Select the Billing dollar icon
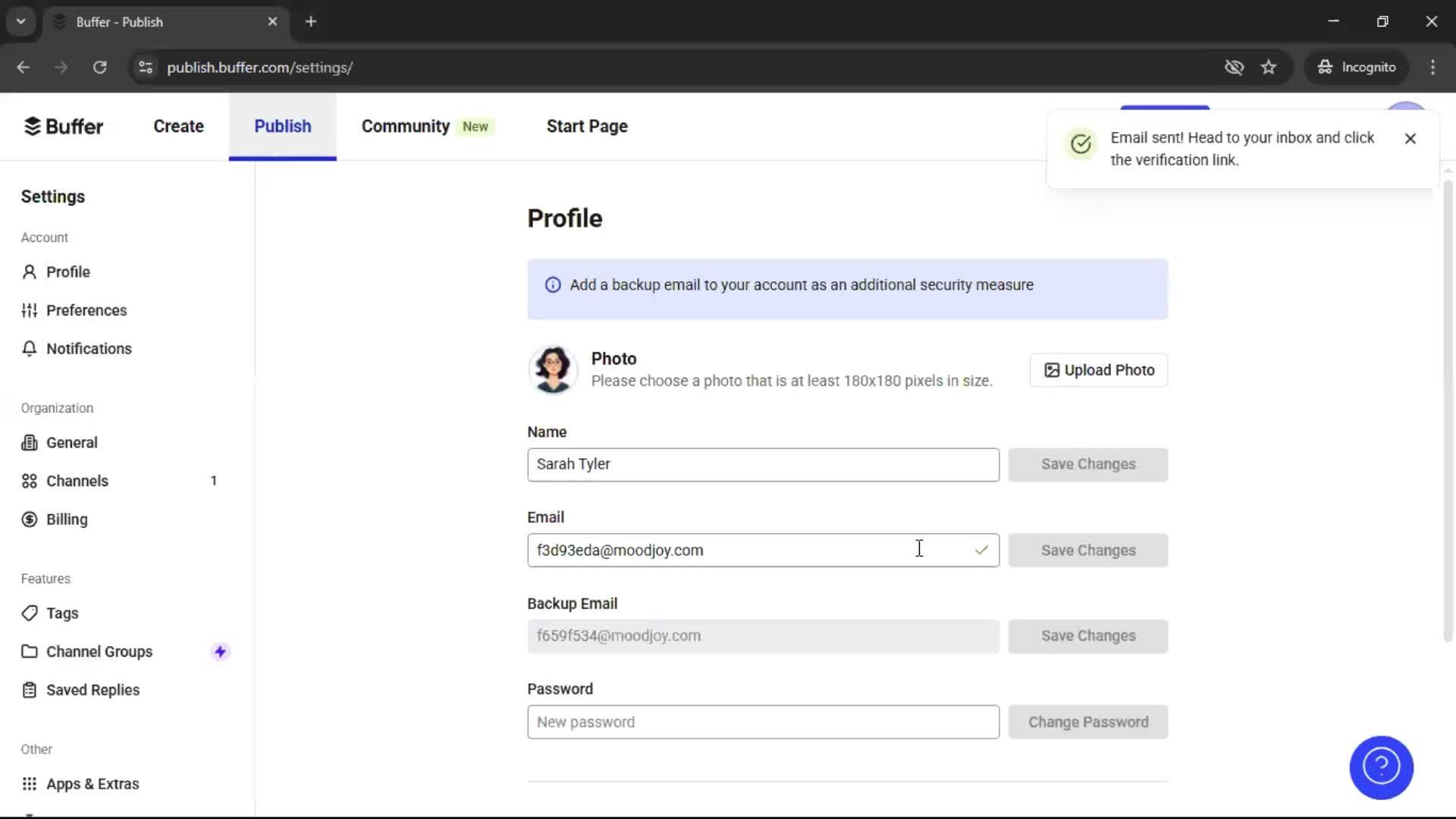The image size is (1456, 819). [29, 519]
